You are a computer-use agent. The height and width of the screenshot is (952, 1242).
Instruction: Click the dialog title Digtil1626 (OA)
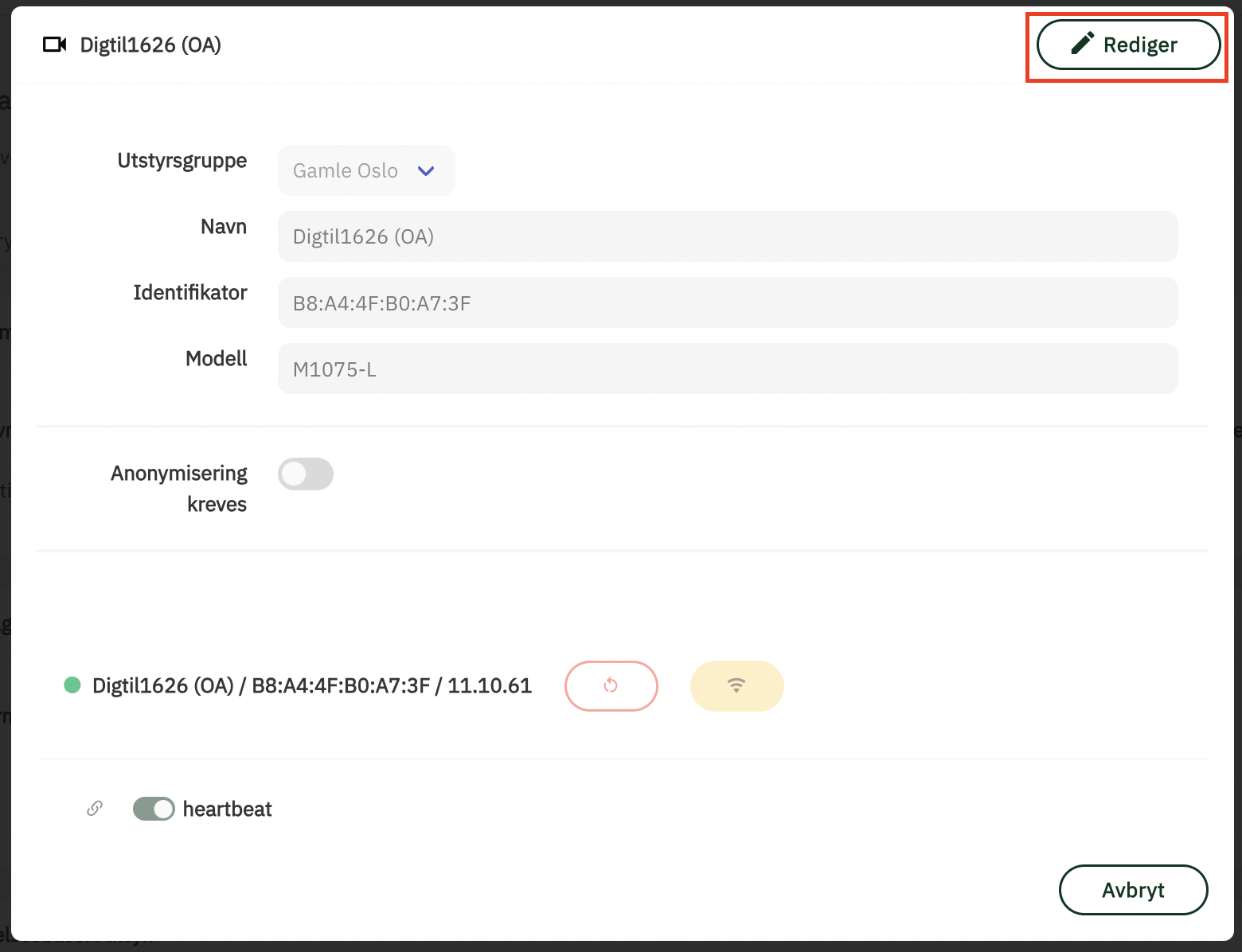pyautogui.click(x=150, y=45)
